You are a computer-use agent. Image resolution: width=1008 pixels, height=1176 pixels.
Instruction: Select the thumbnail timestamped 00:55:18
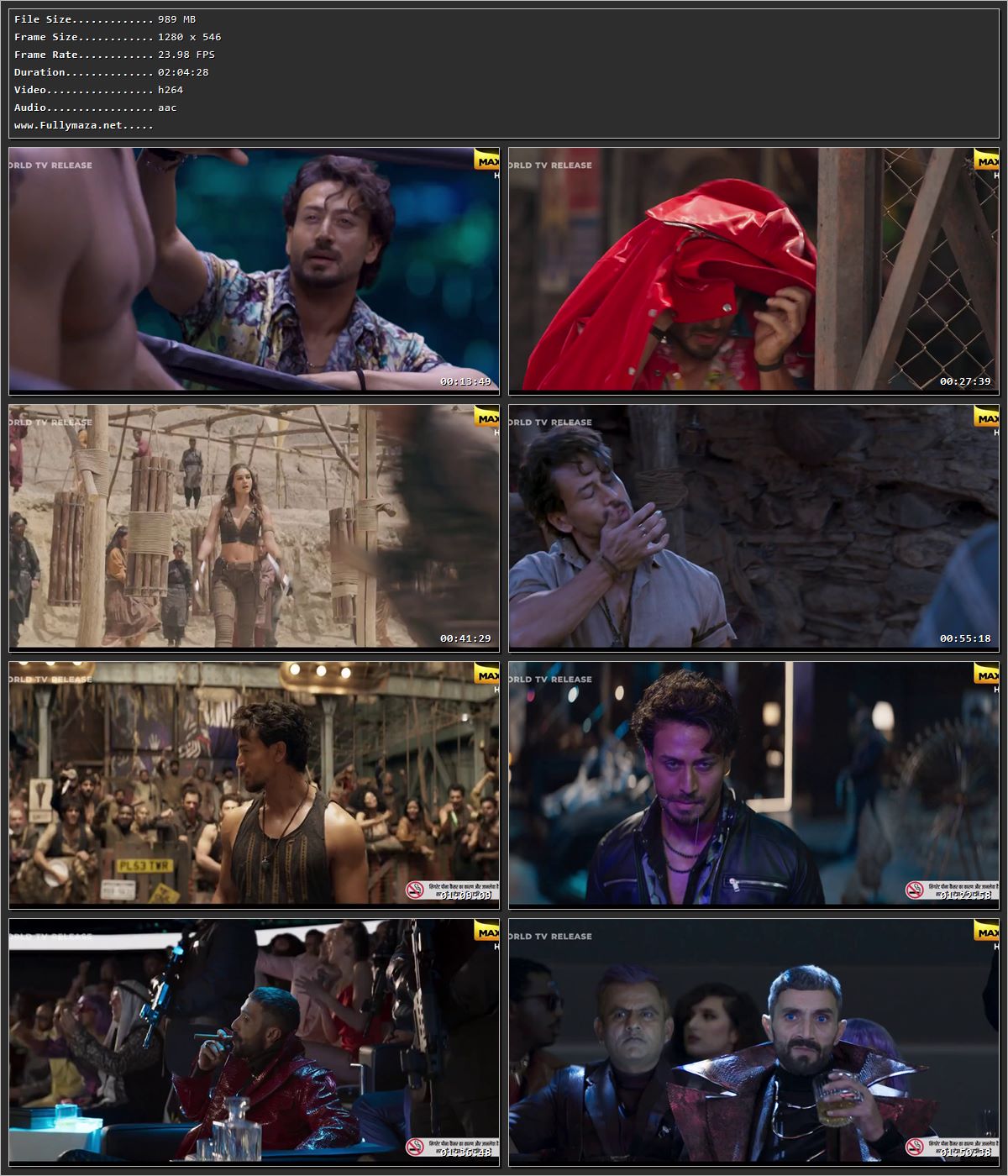(753, 528)
